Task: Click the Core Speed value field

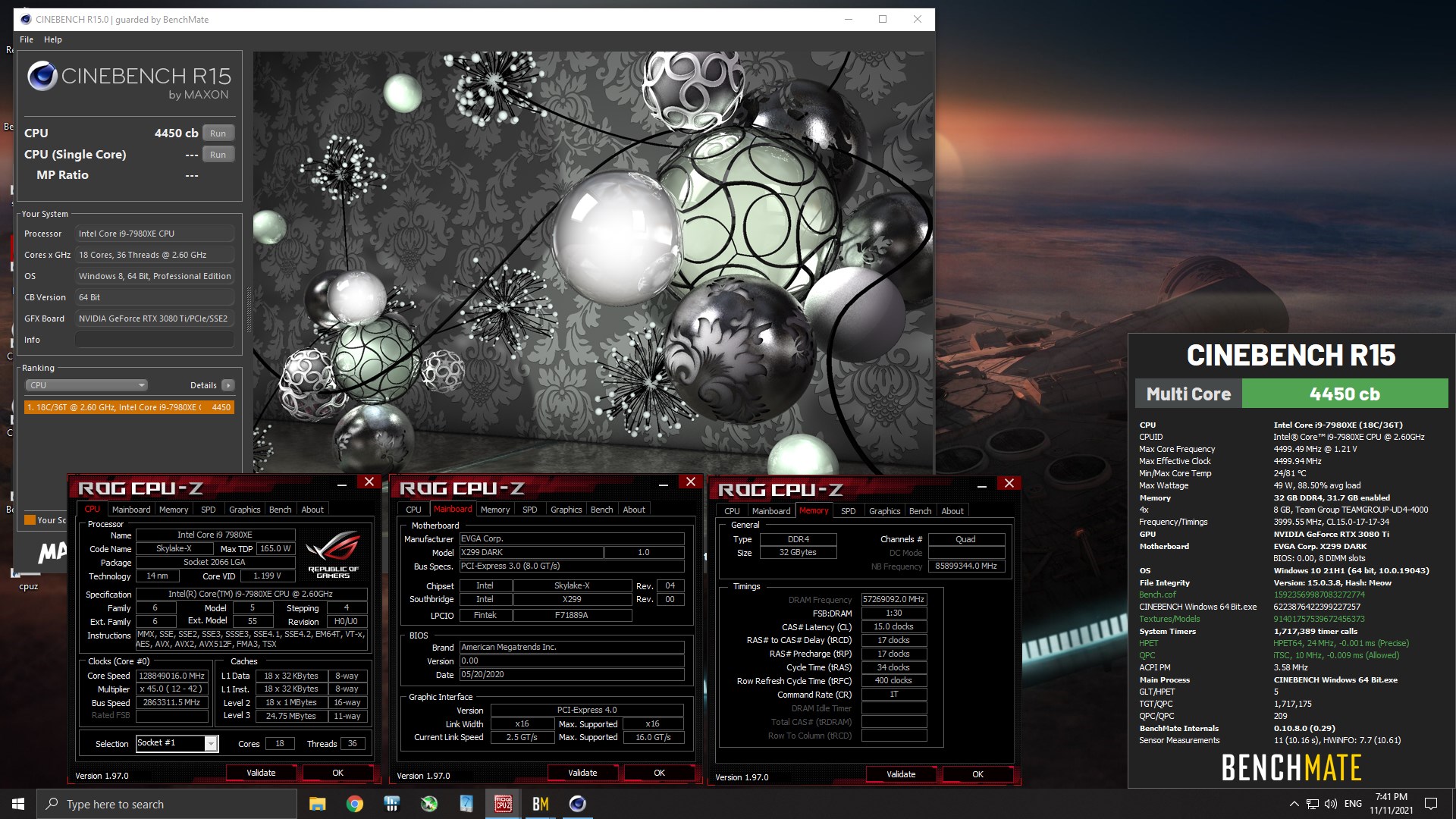Action: pos(174,676)
